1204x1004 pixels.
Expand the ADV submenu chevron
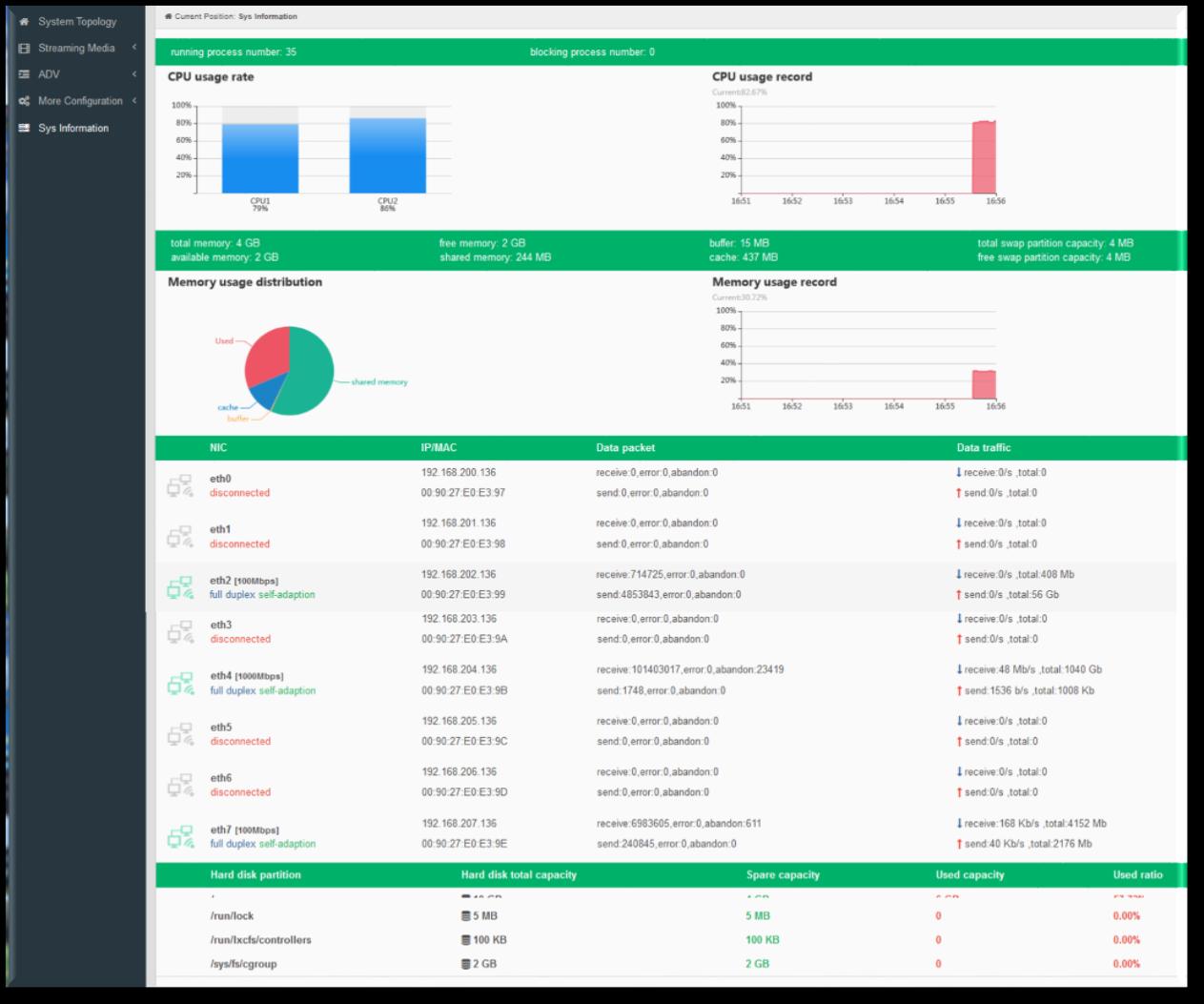tap(134, 74)
